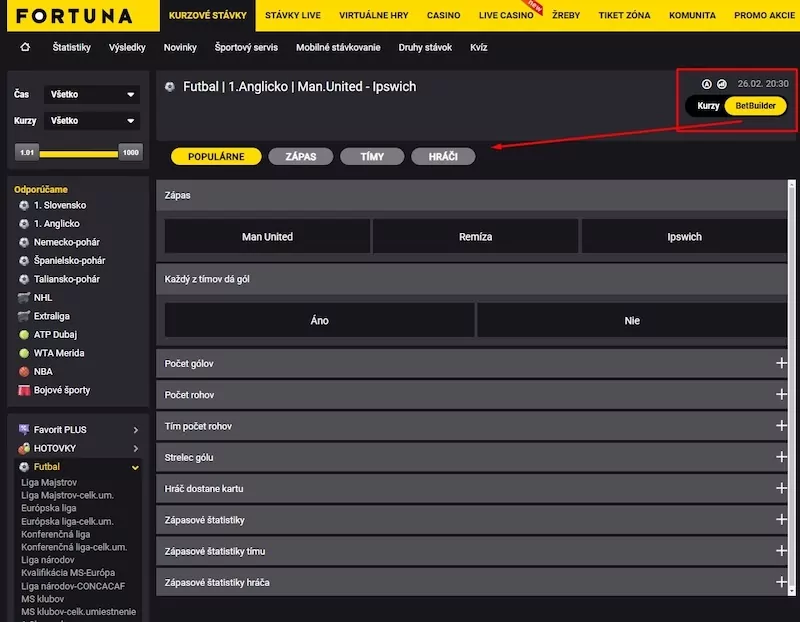Open the Európska liga league link
Screen dimensions: 800x622
(x=48, y=508)
